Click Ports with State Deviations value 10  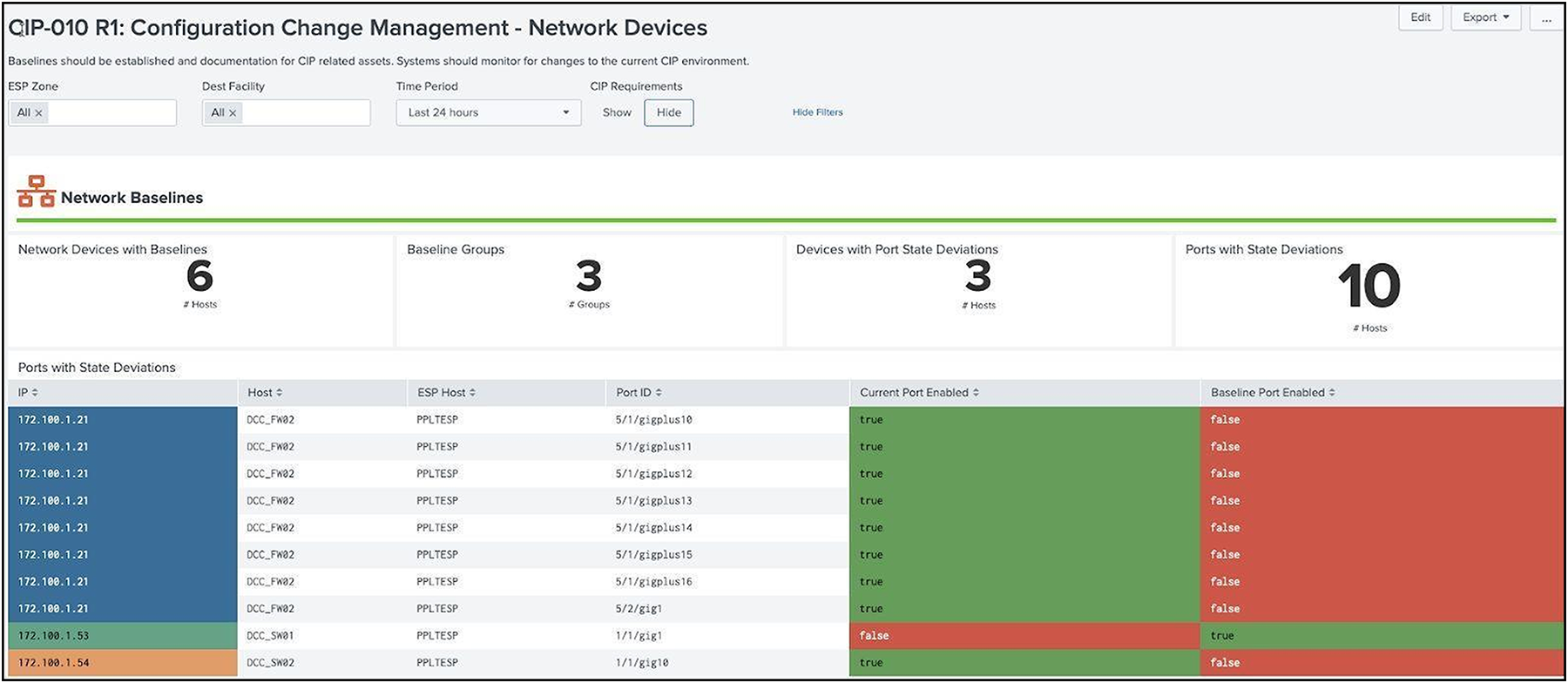(x=1369, y=287)
